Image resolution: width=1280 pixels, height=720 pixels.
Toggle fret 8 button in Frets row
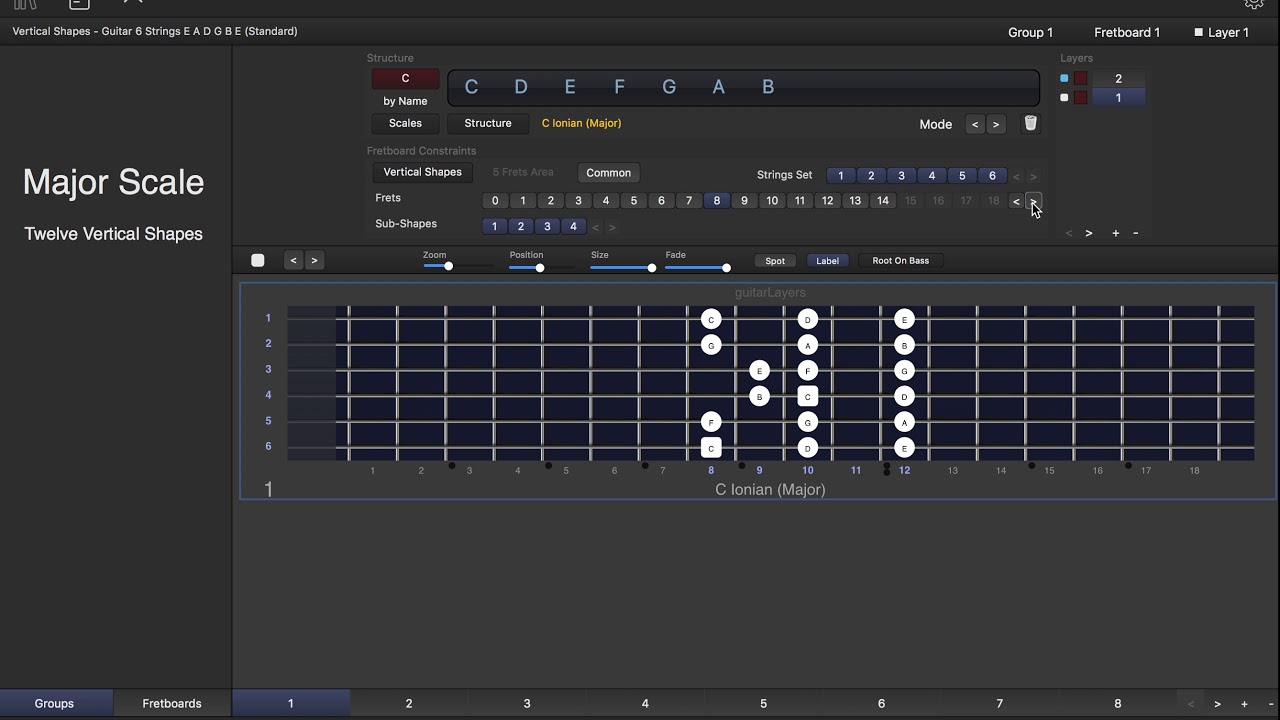coord(716,201)
